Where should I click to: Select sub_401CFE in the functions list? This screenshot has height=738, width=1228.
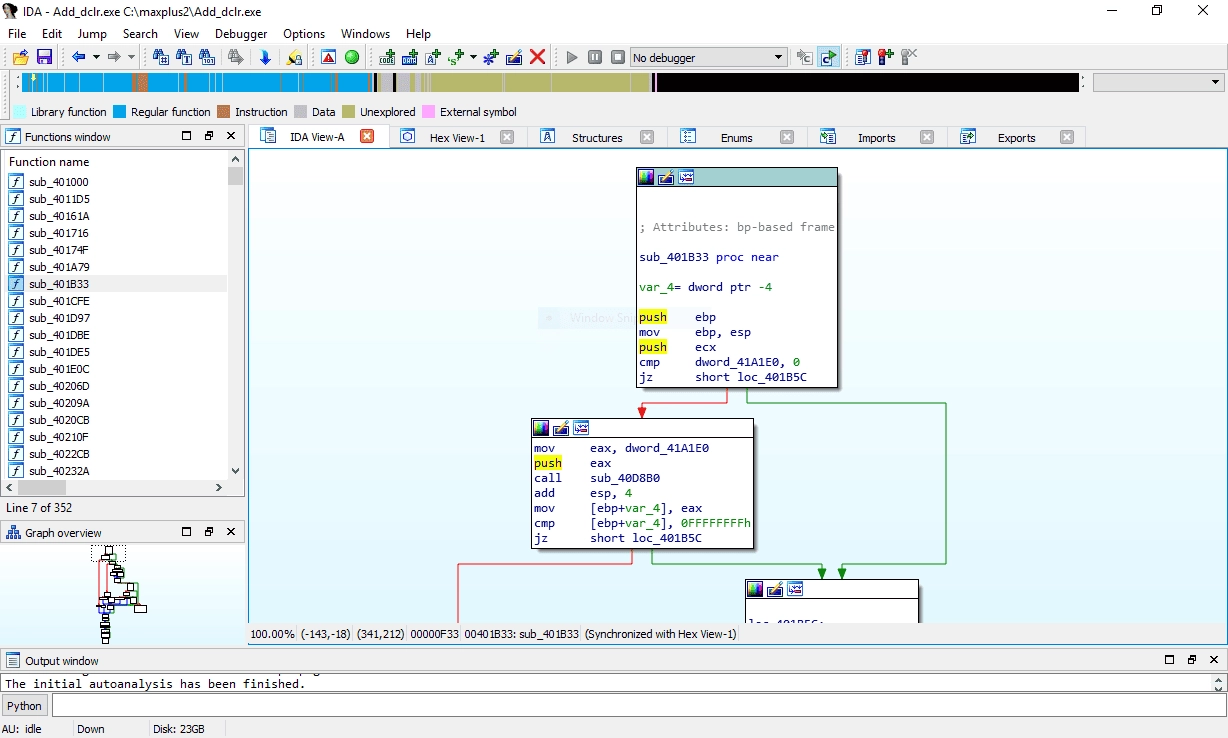click(116, 301)
